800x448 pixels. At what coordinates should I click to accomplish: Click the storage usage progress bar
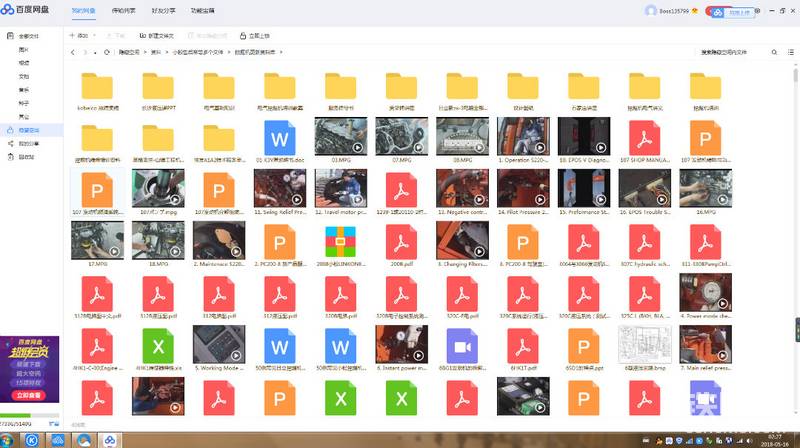pyautogui.click(x=30, y=415)
